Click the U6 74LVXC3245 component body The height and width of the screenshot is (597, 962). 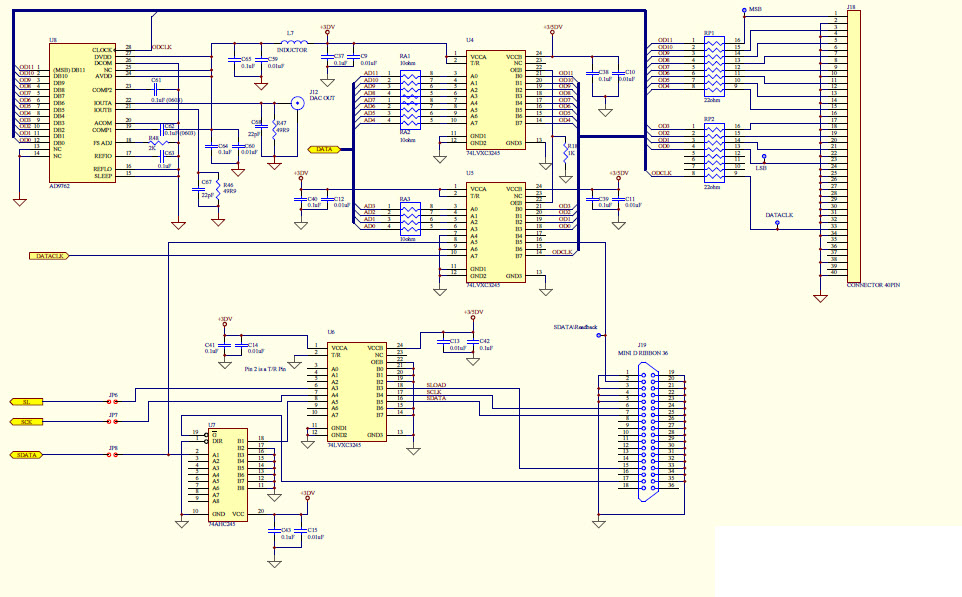[x=355, y=390]
